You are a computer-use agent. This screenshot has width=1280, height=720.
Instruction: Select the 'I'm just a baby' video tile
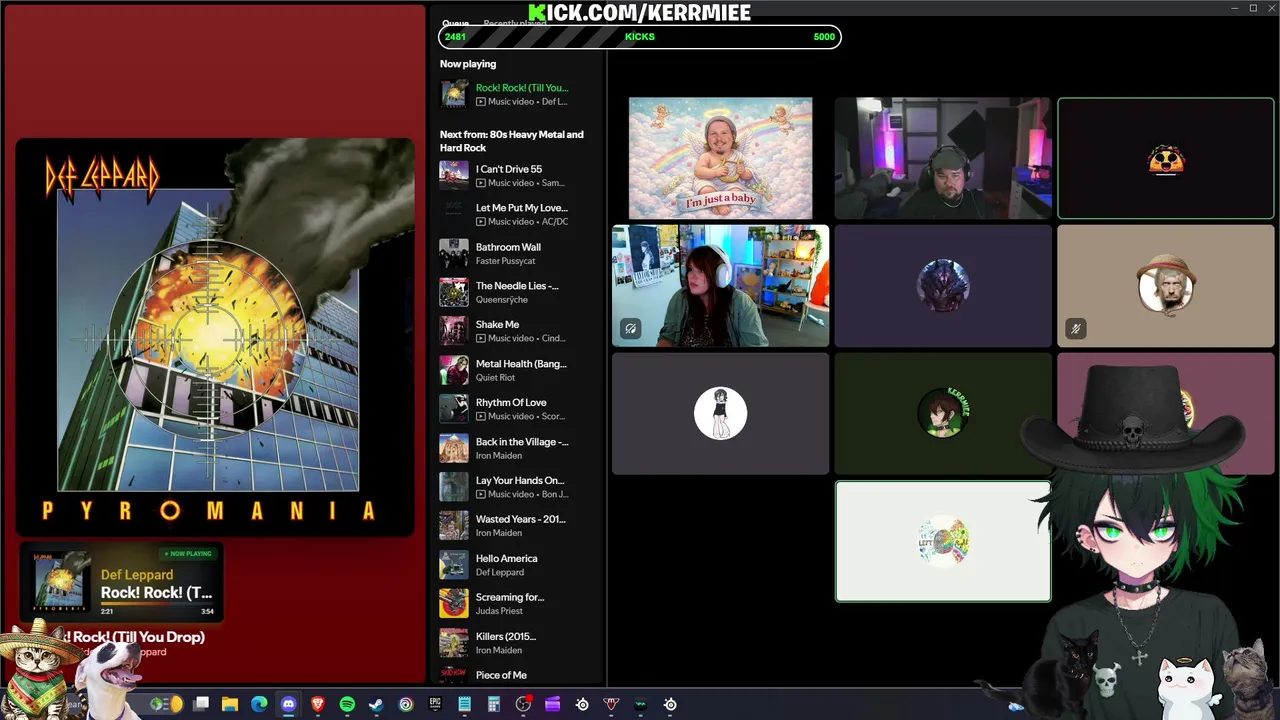pyautogui.click(x=720, y=158)
